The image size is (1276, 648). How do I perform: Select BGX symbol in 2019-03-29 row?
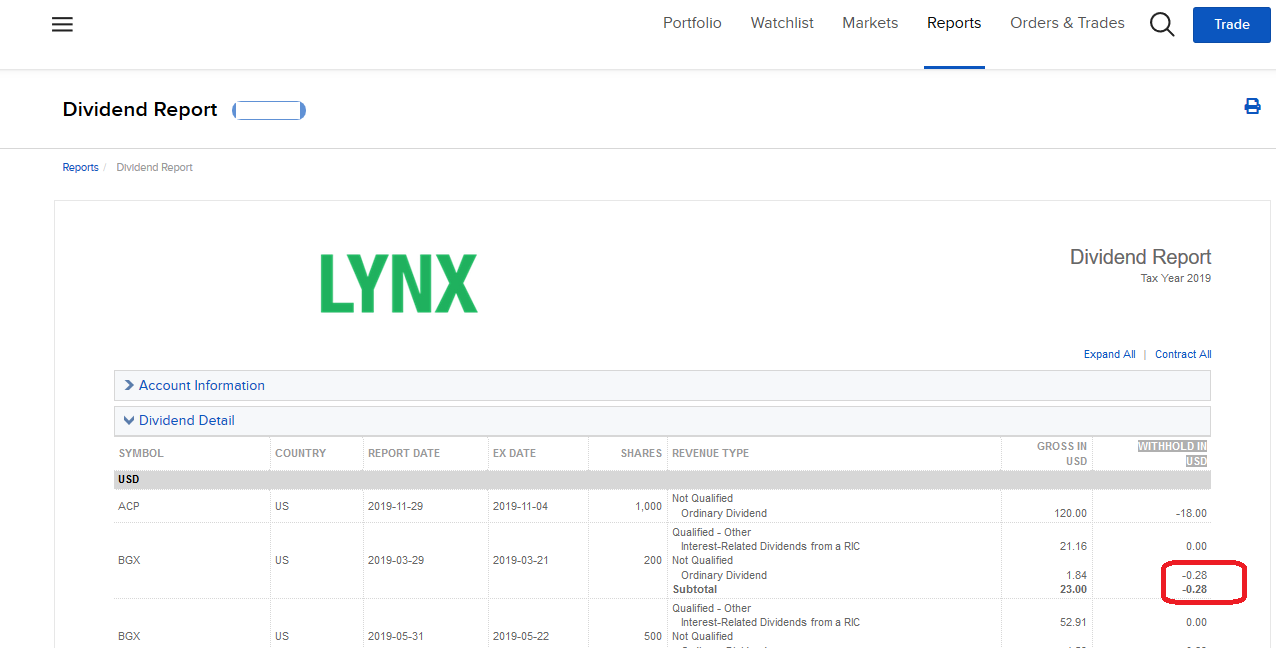click(129, 560)
